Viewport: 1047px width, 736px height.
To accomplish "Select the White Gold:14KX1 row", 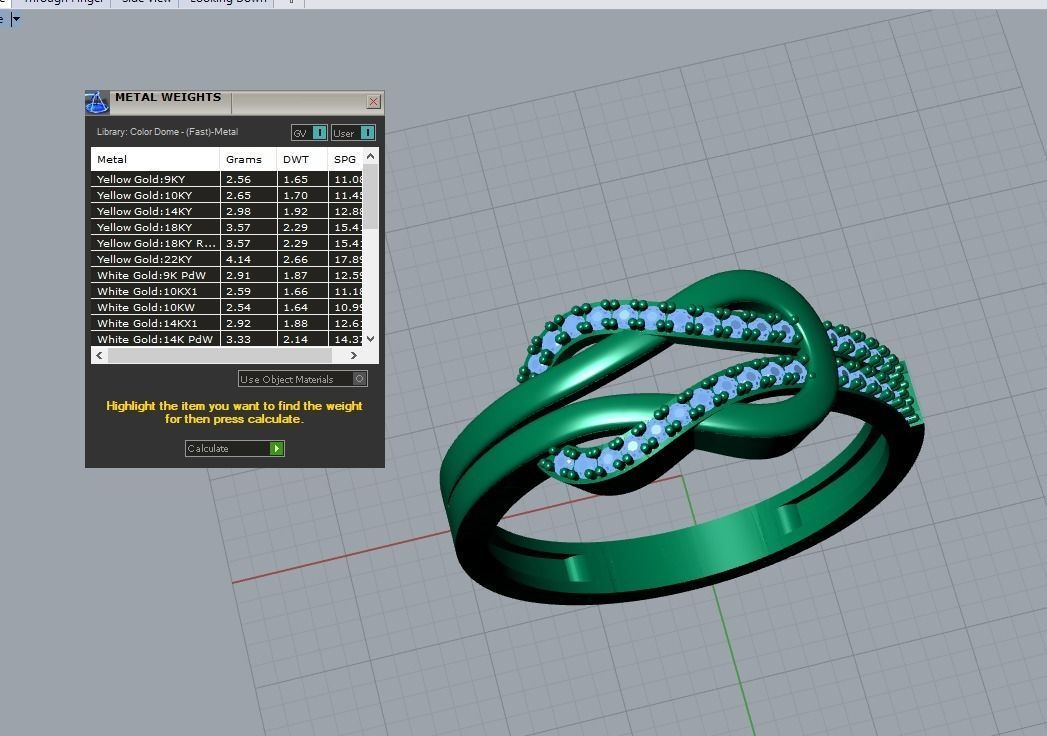I will tap(226, 323).
